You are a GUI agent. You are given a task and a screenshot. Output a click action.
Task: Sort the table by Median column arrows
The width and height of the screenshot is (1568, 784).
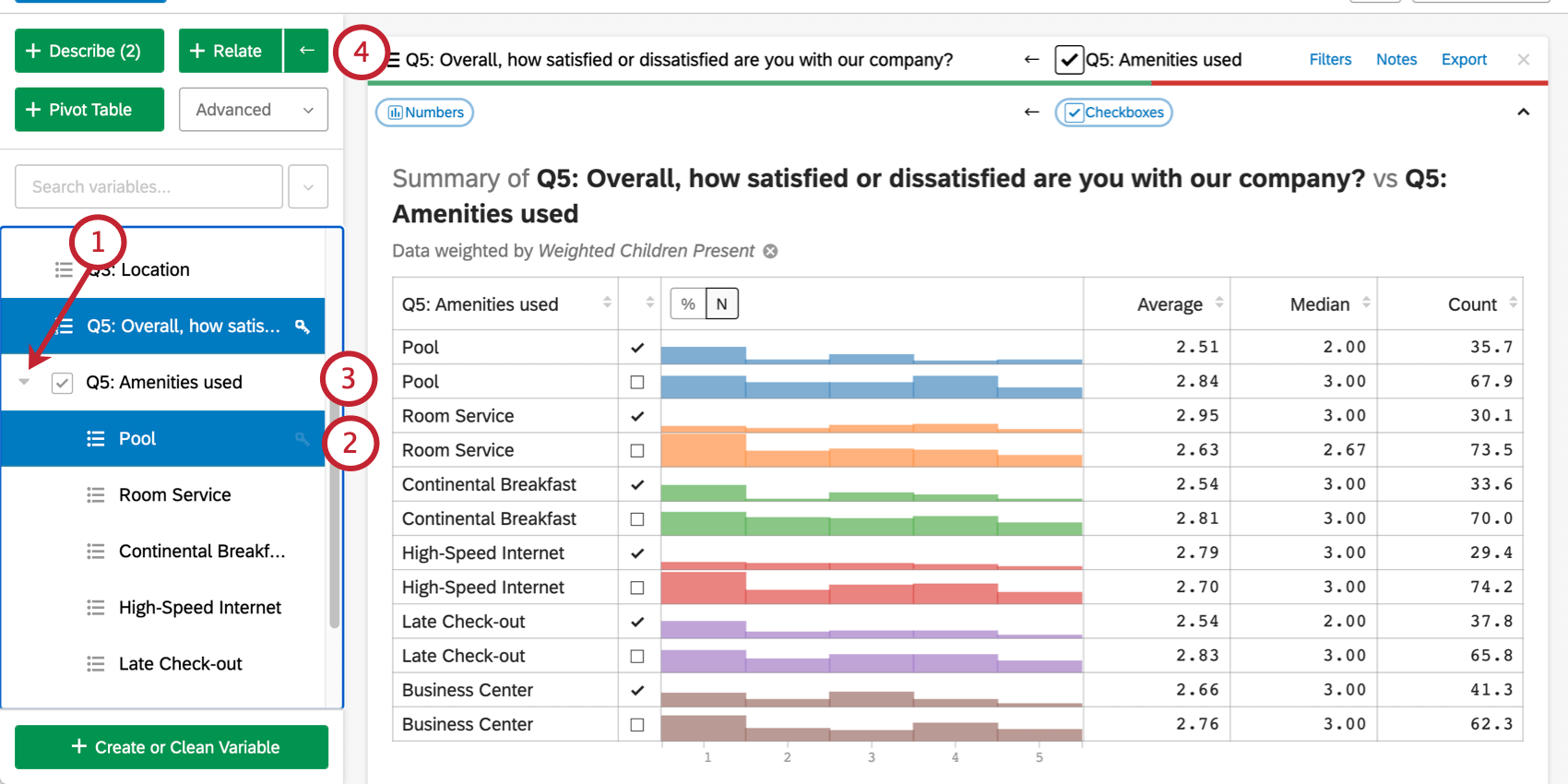point(1366,303)
